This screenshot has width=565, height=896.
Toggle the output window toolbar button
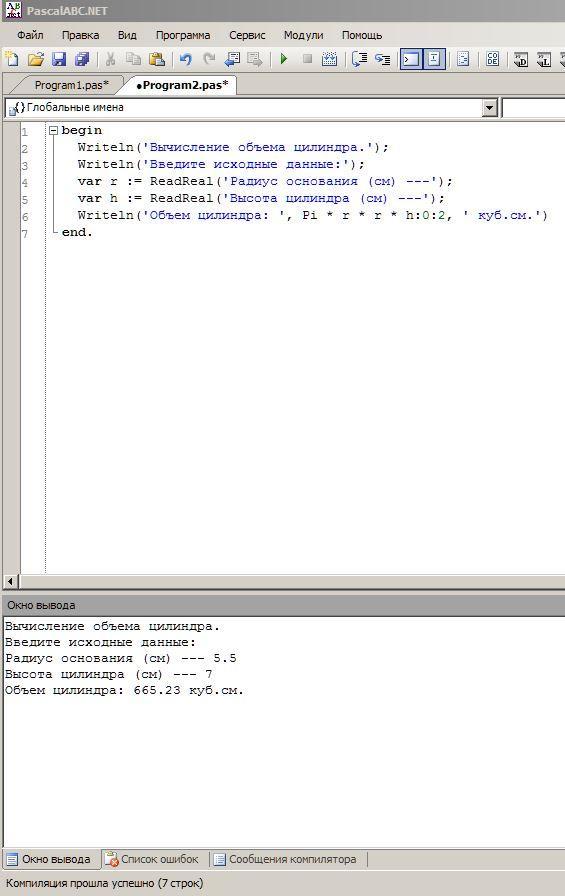pyautogui.click(x=411, y=59)
